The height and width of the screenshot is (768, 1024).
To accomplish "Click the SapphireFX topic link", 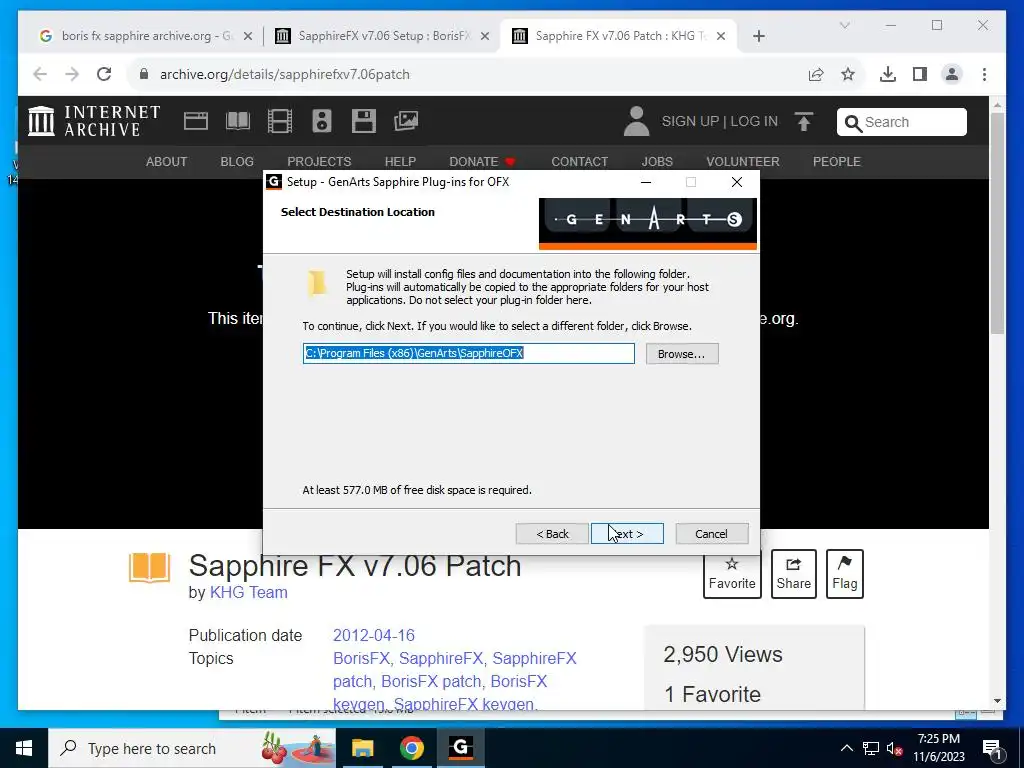I will (x=441, y=658).
